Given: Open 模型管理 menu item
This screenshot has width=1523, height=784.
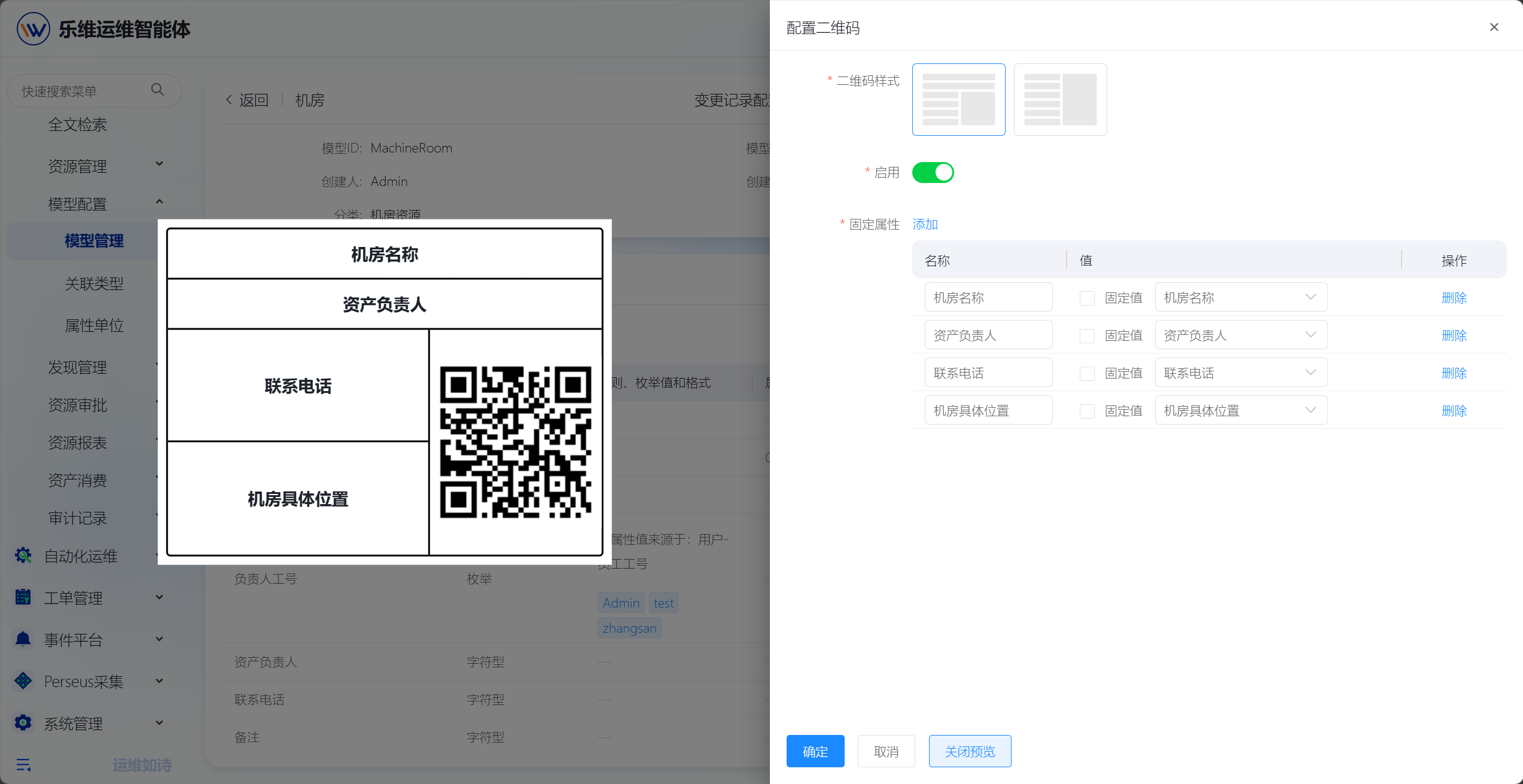Looking at the screenshot, I should tap(94, 240).
